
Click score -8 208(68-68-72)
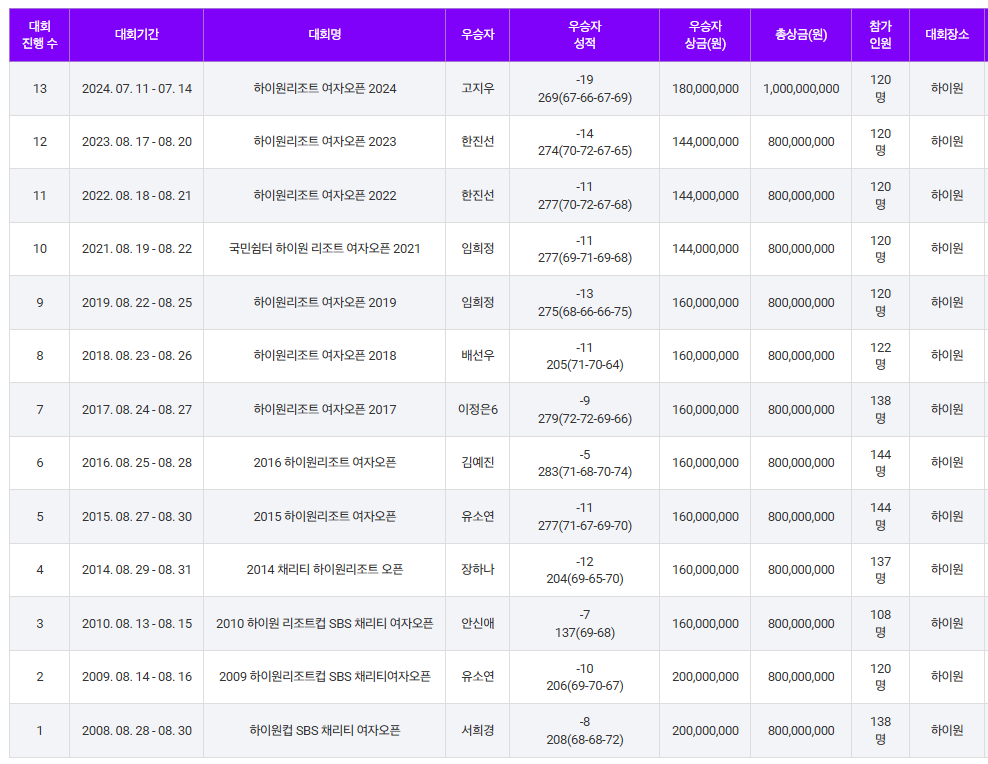pyautogui.click(x=585, y=731)
